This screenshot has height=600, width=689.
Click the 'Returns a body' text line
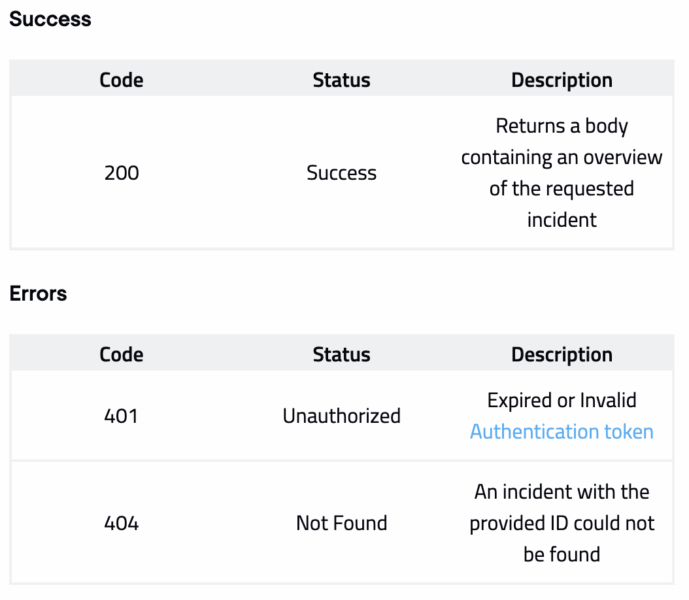point(561,127)
